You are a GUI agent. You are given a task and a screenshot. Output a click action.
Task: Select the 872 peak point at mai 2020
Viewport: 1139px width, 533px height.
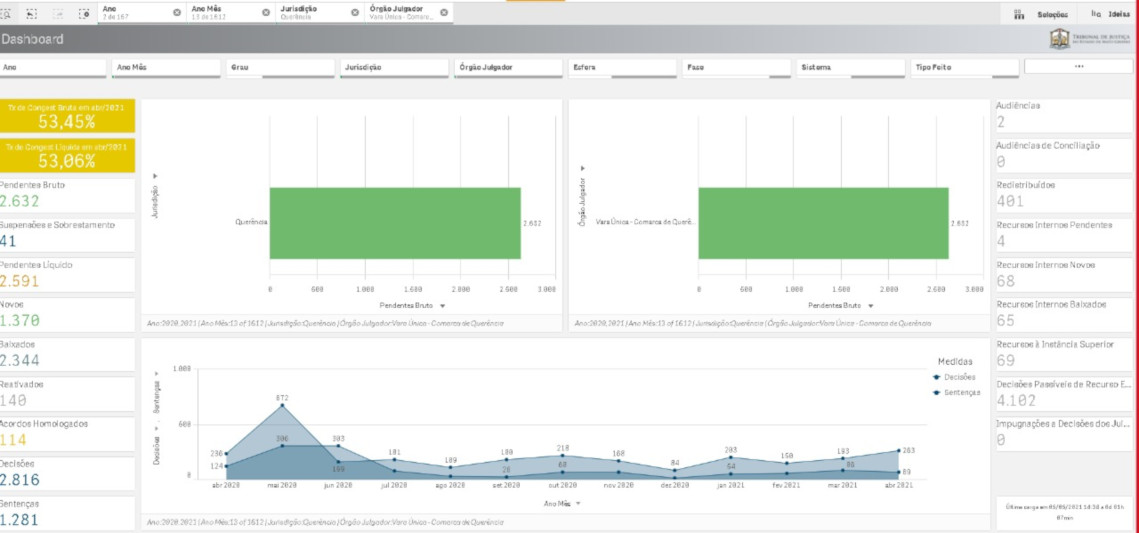click(x=283, y=405)
